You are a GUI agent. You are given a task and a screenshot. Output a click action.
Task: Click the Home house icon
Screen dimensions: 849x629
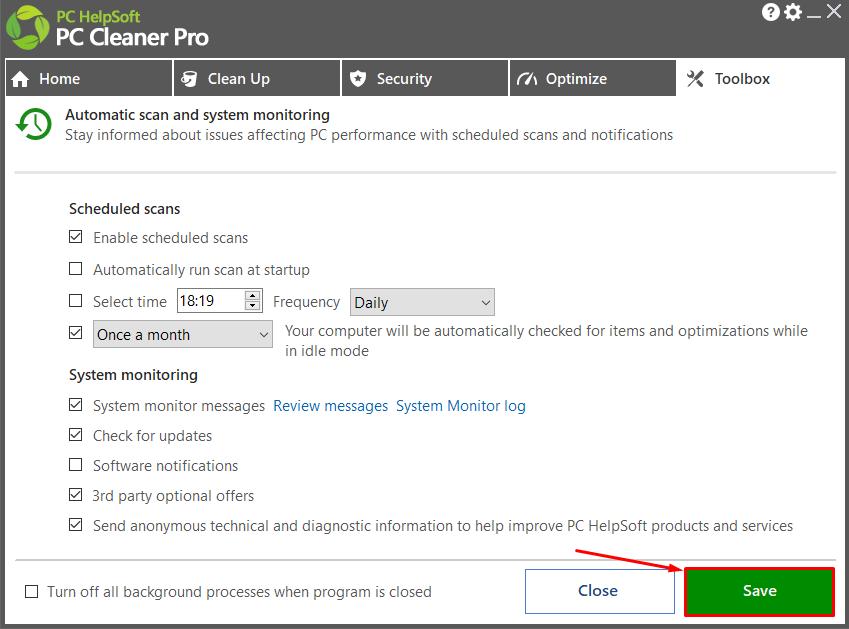20,79
